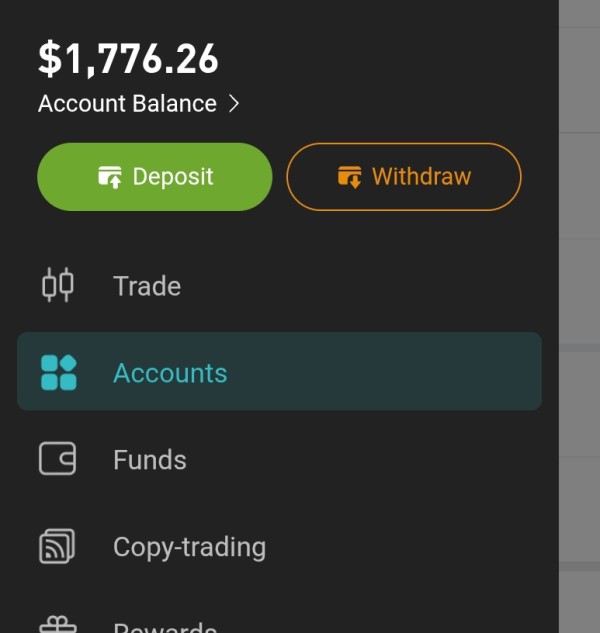
Task: Open the partially visible Rewards label
Action: tap(165, 628)
